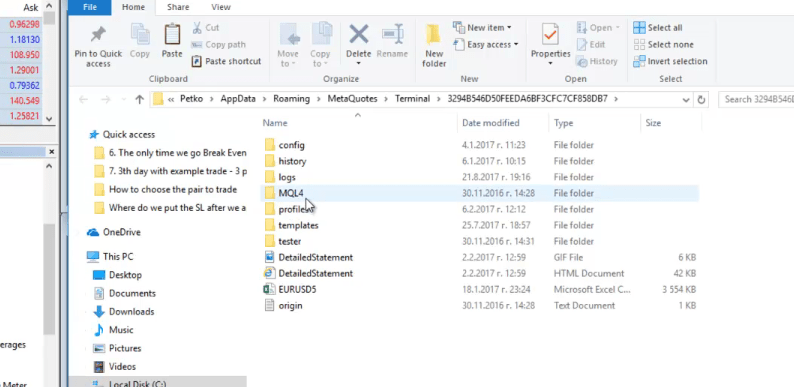Select EURUSD5 Excel file icon

point(269,290)
